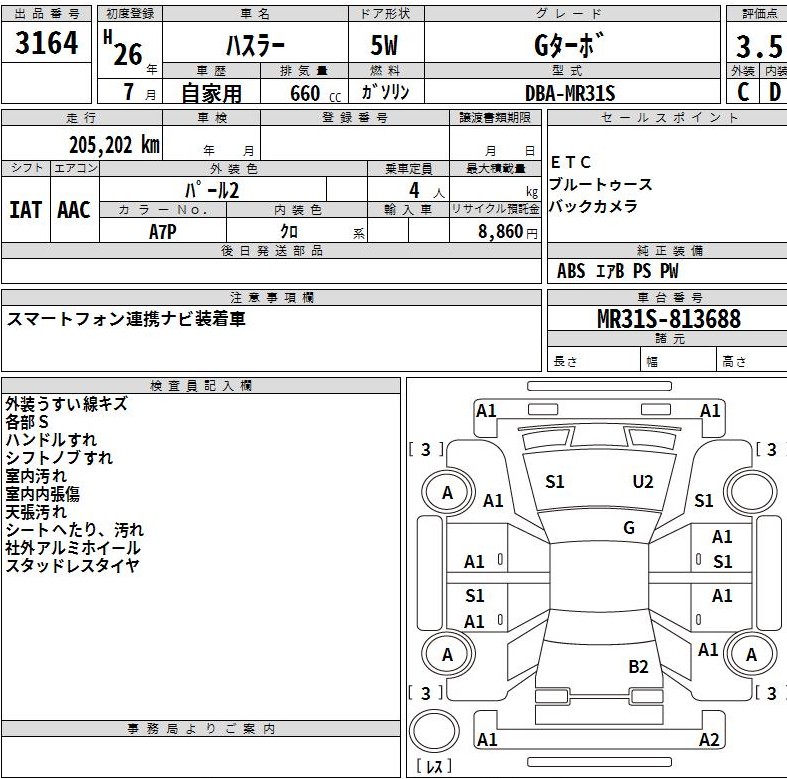This screenshot has width=787, height=779.
Task: Select the registration year H26
Action: coord(125,49)
